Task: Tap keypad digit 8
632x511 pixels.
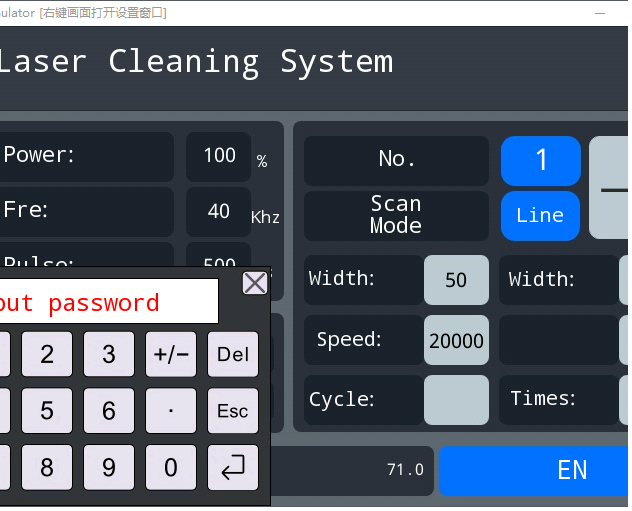Action: click(x=47, y=467)
